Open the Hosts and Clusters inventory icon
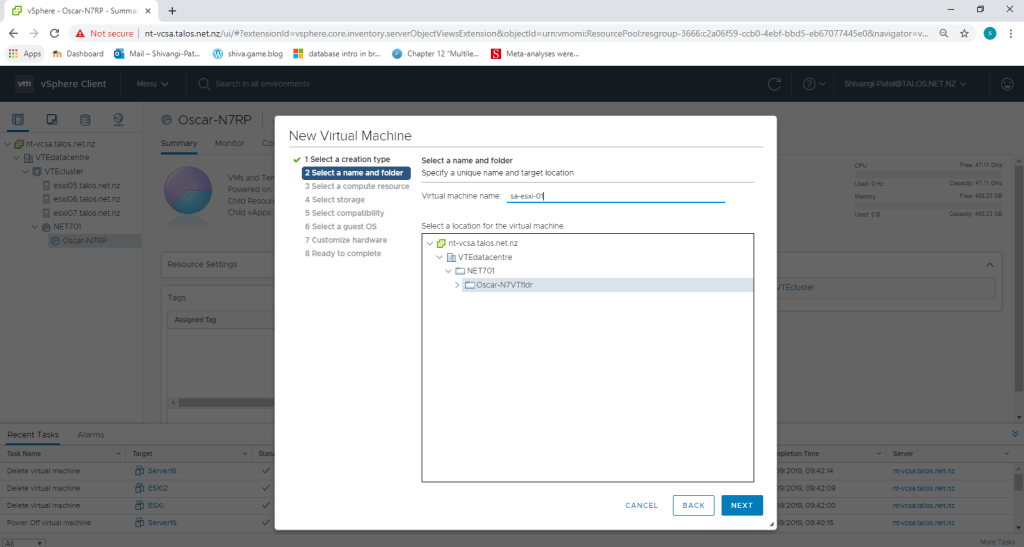Viewport: 1024px width, 547px height. point(20,120)
